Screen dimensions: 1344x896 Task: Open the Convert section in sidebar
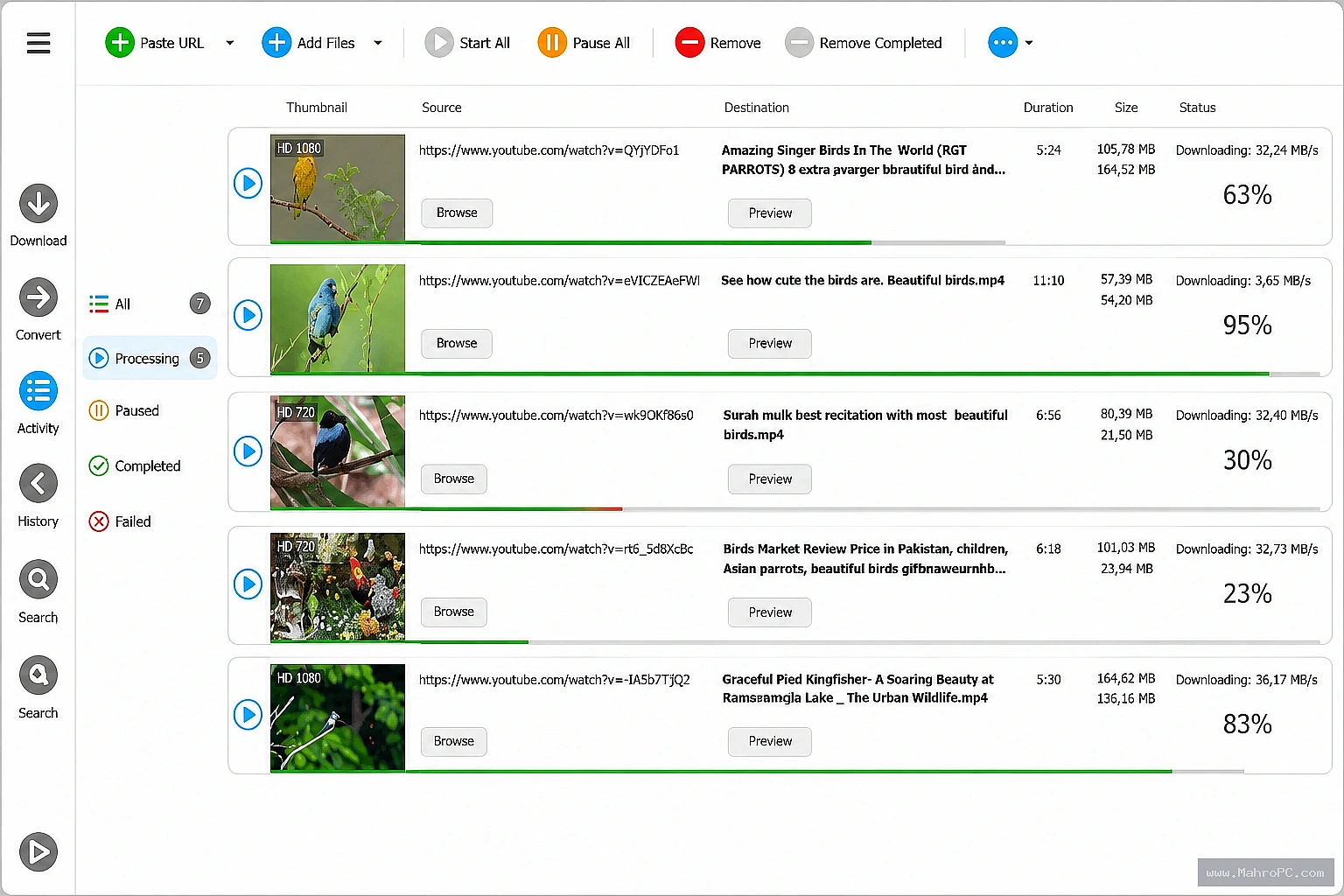point(38,310)
